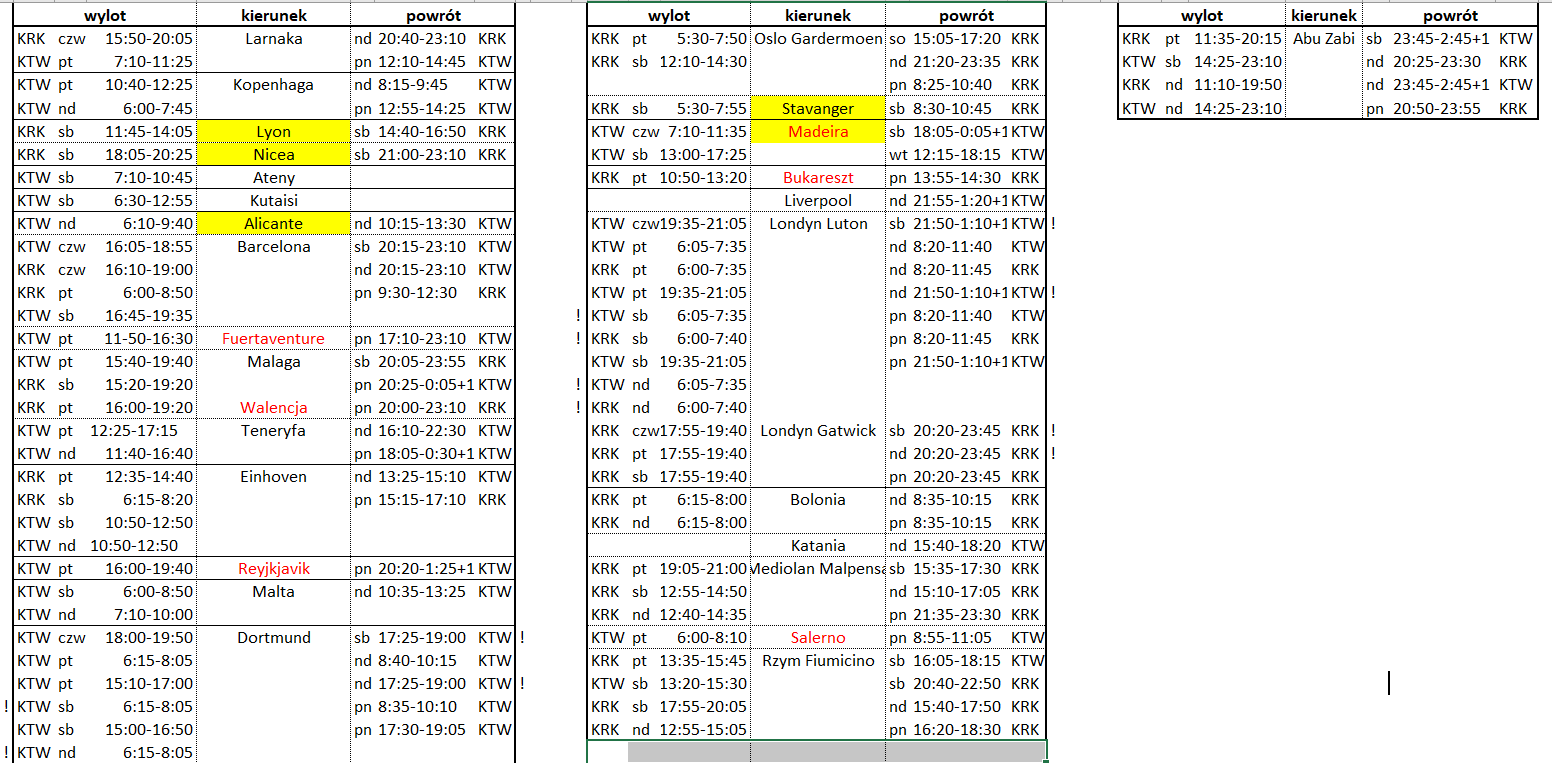
Task: Click the 20:20-1:25+1 Reyjkjavik return
Action: 427,568
